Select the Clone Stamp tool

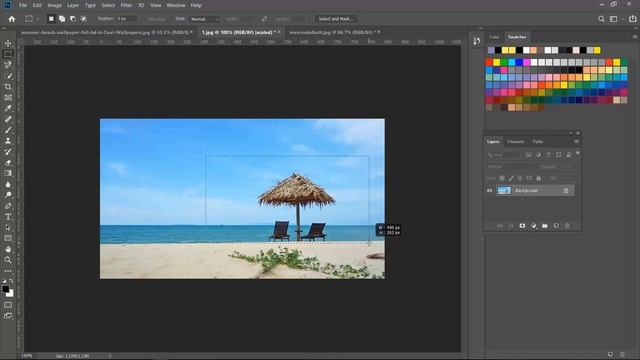(x=8, y=141)
